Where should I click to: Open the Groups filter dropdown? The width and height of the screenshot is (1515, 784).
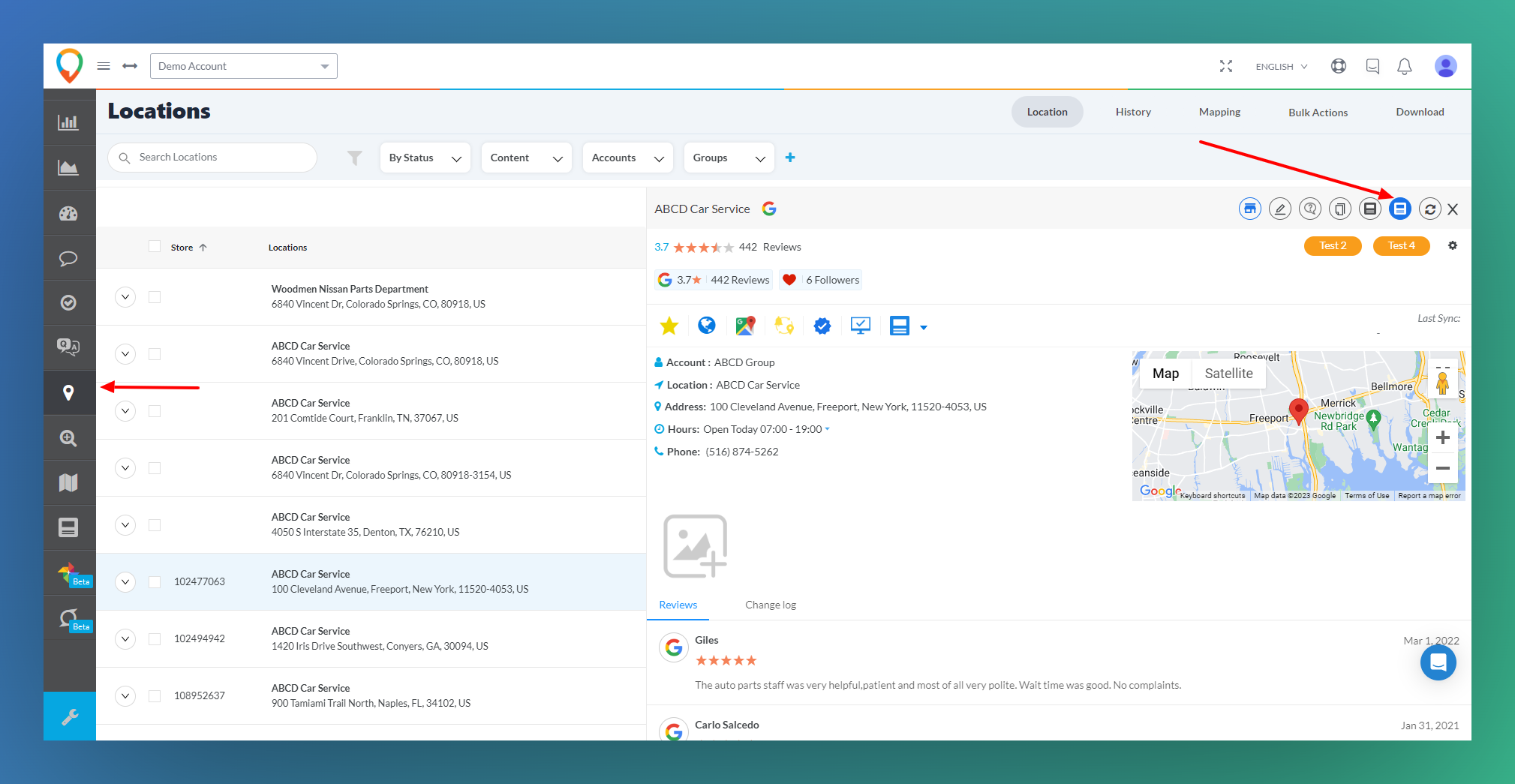[729, 158]
